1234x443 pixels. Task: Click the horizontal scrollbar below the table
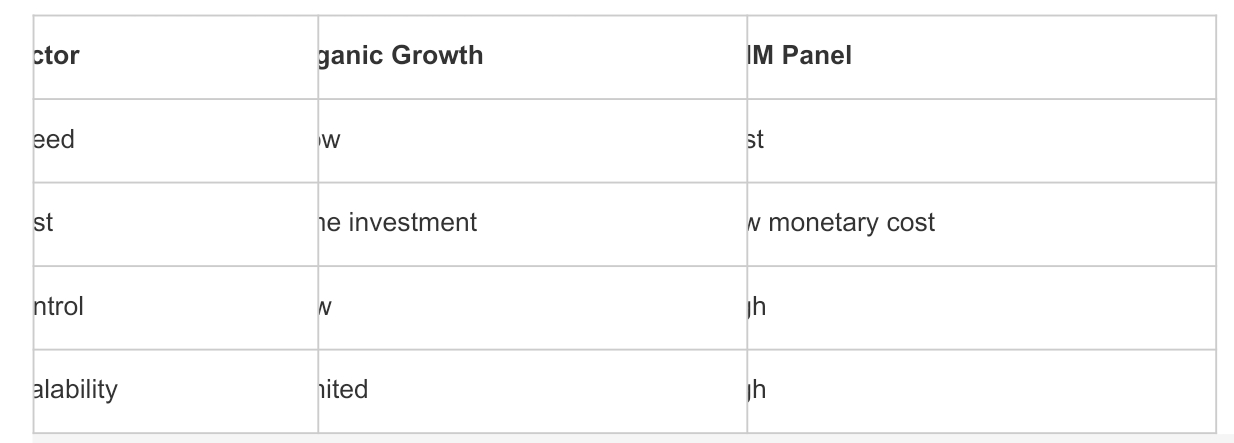(620, 438)
